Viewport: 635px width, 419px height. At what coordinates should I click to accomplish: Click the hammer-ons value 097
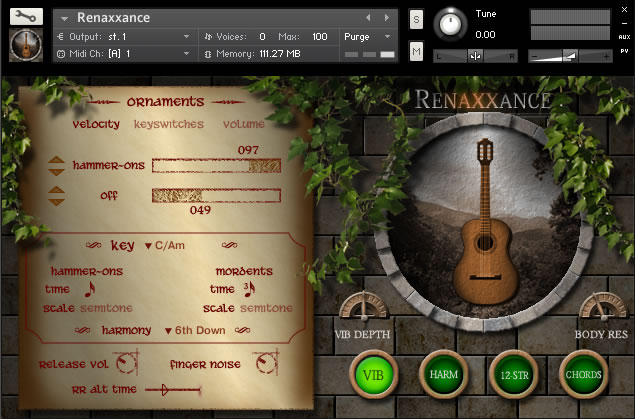248,150
